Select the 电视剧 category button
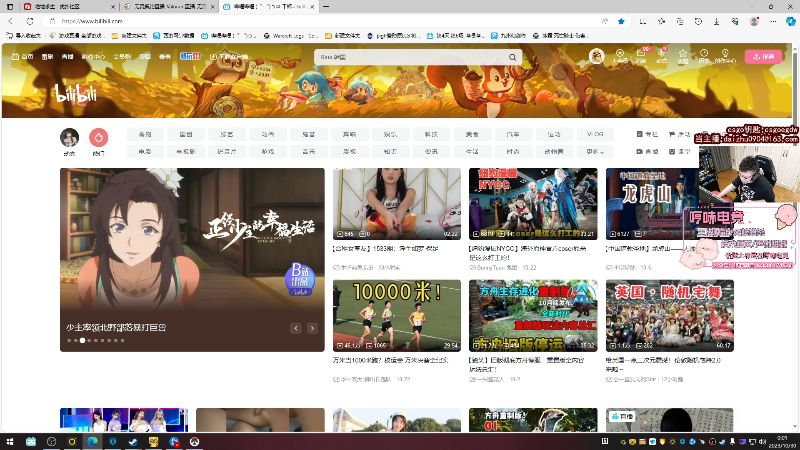 pyautogui.click(x=186, y=152)
